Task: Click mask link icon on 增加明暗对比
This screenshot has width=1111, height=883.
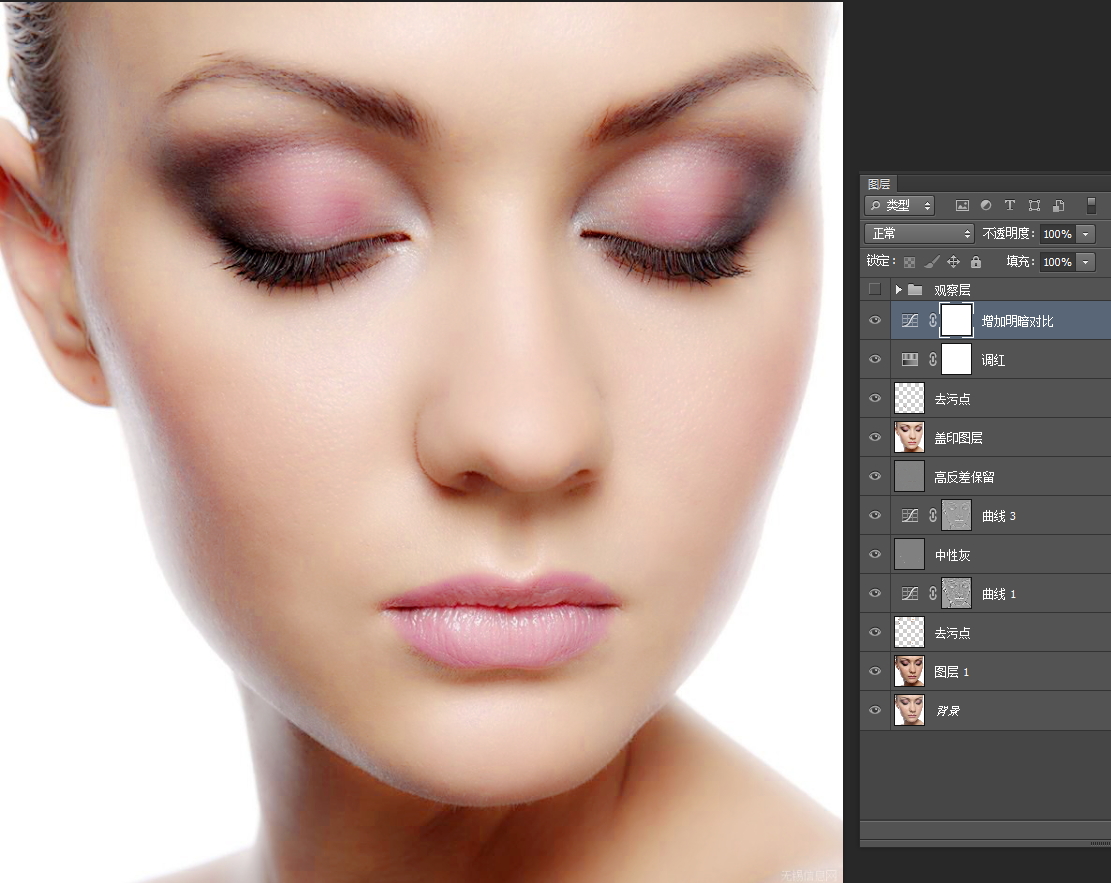Action: coord(932,320)
